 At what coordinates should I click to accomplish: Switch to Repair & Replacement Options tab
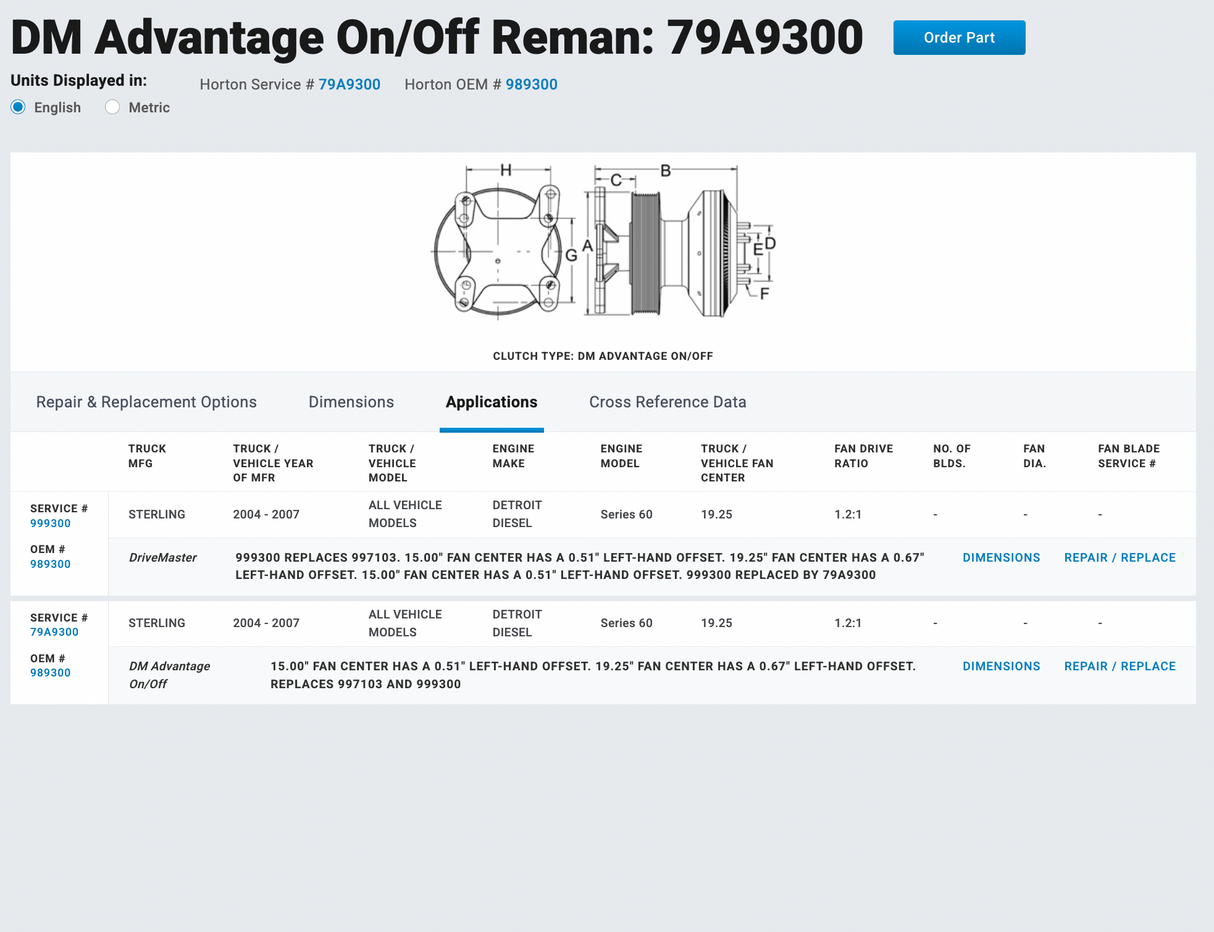click(146, 402)
